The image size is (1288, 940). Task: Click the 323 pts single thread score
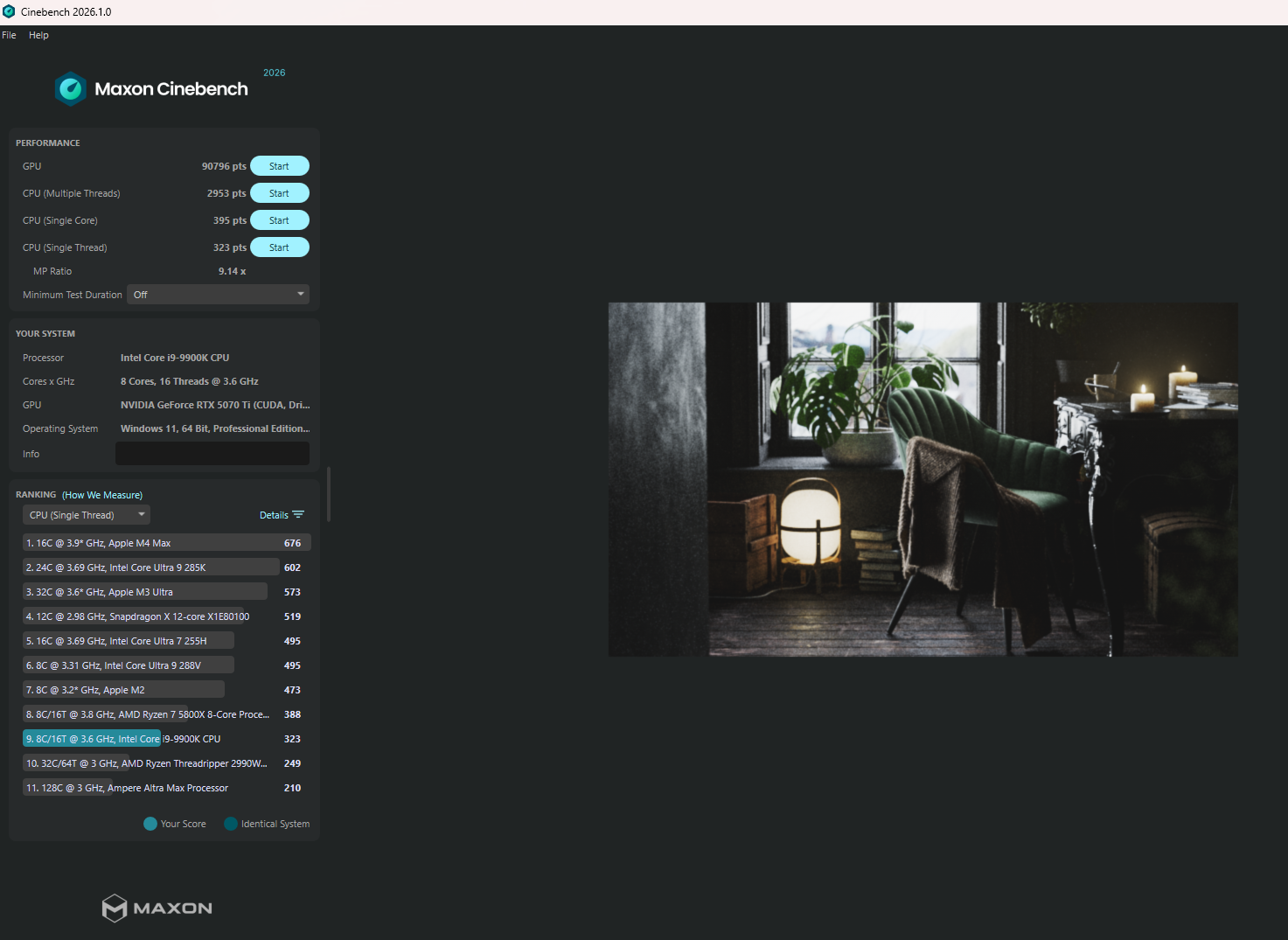pyautogui.click(x=230, y=247)
